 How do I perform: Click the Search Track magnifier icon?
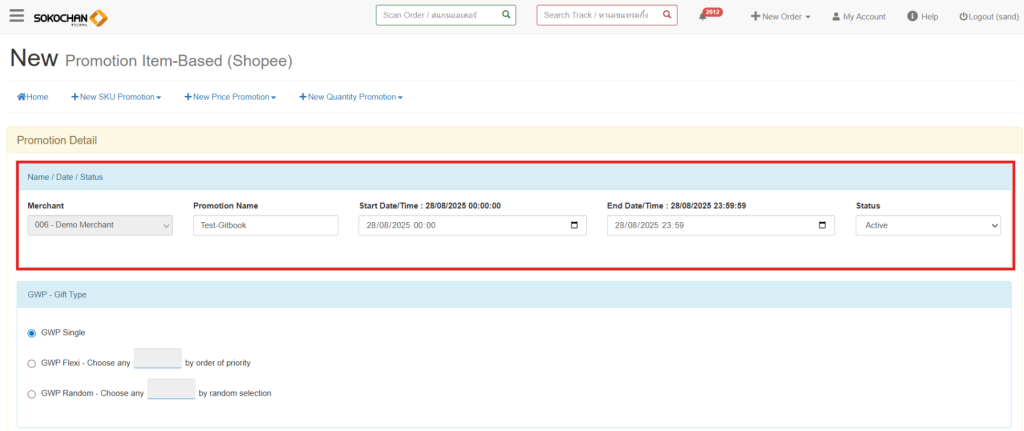click(667, 15)
